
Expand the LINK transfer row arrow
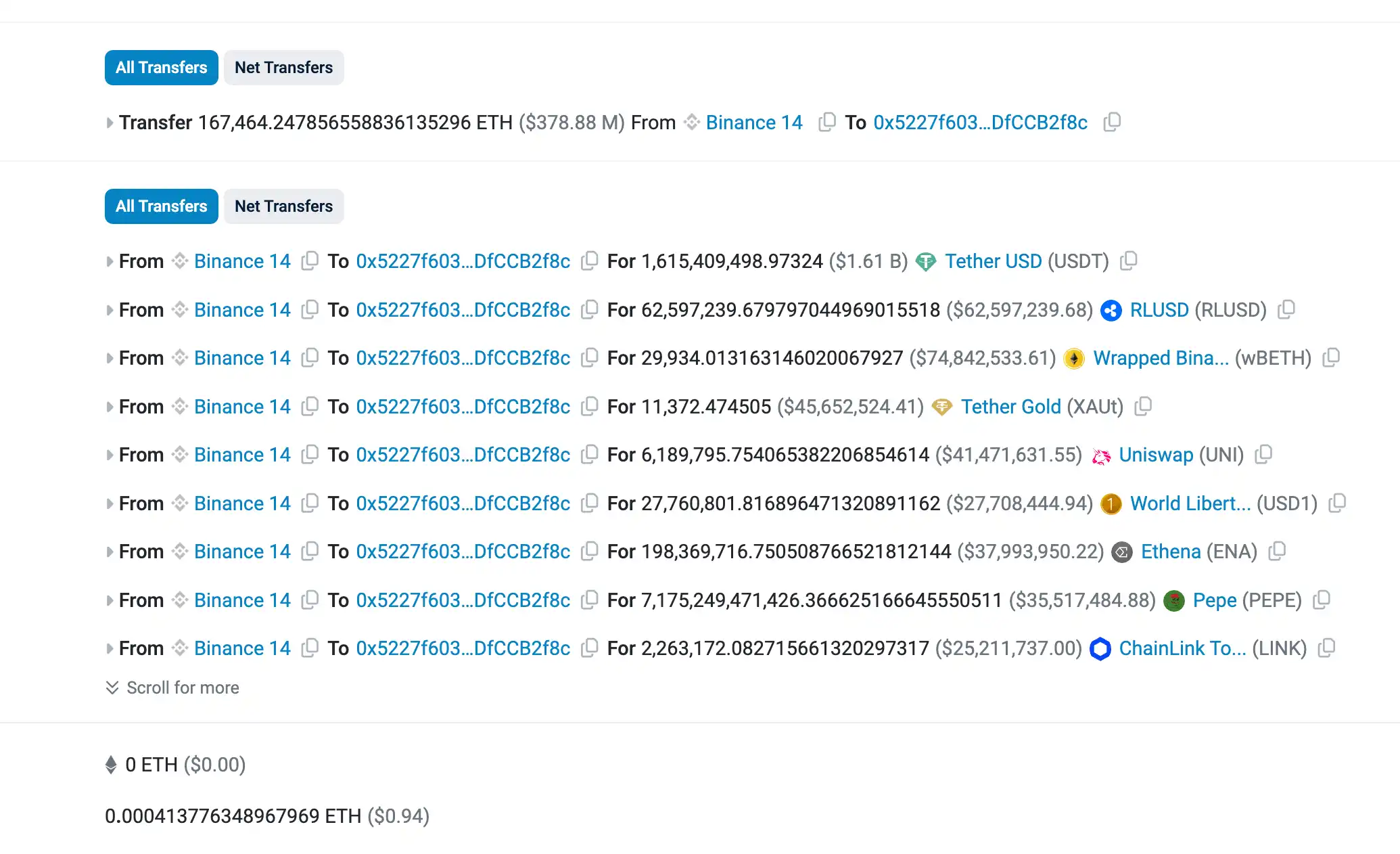point(110,648)
